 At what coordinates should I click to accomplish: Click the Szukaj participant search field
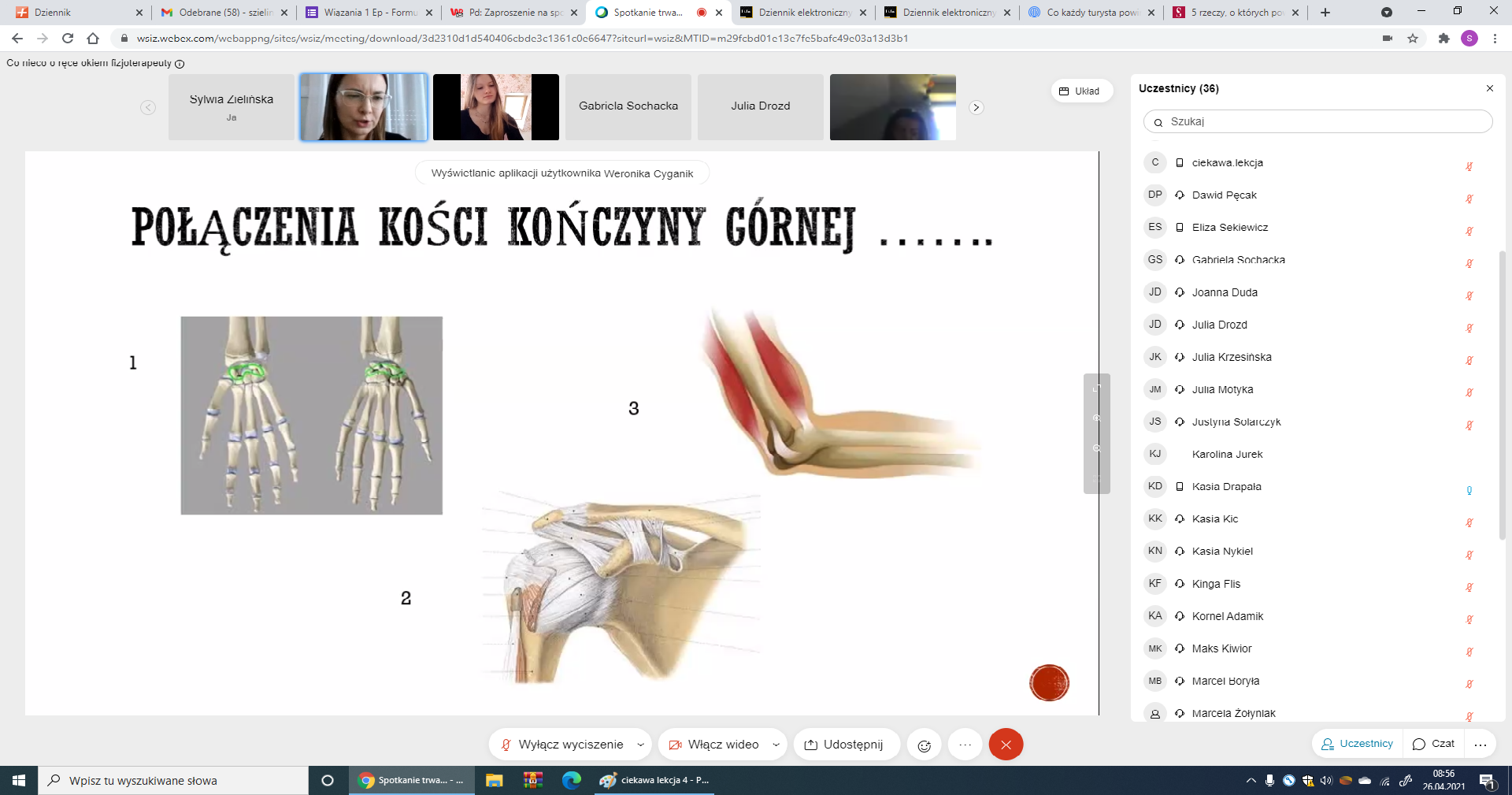click(x=1317, y=121)
